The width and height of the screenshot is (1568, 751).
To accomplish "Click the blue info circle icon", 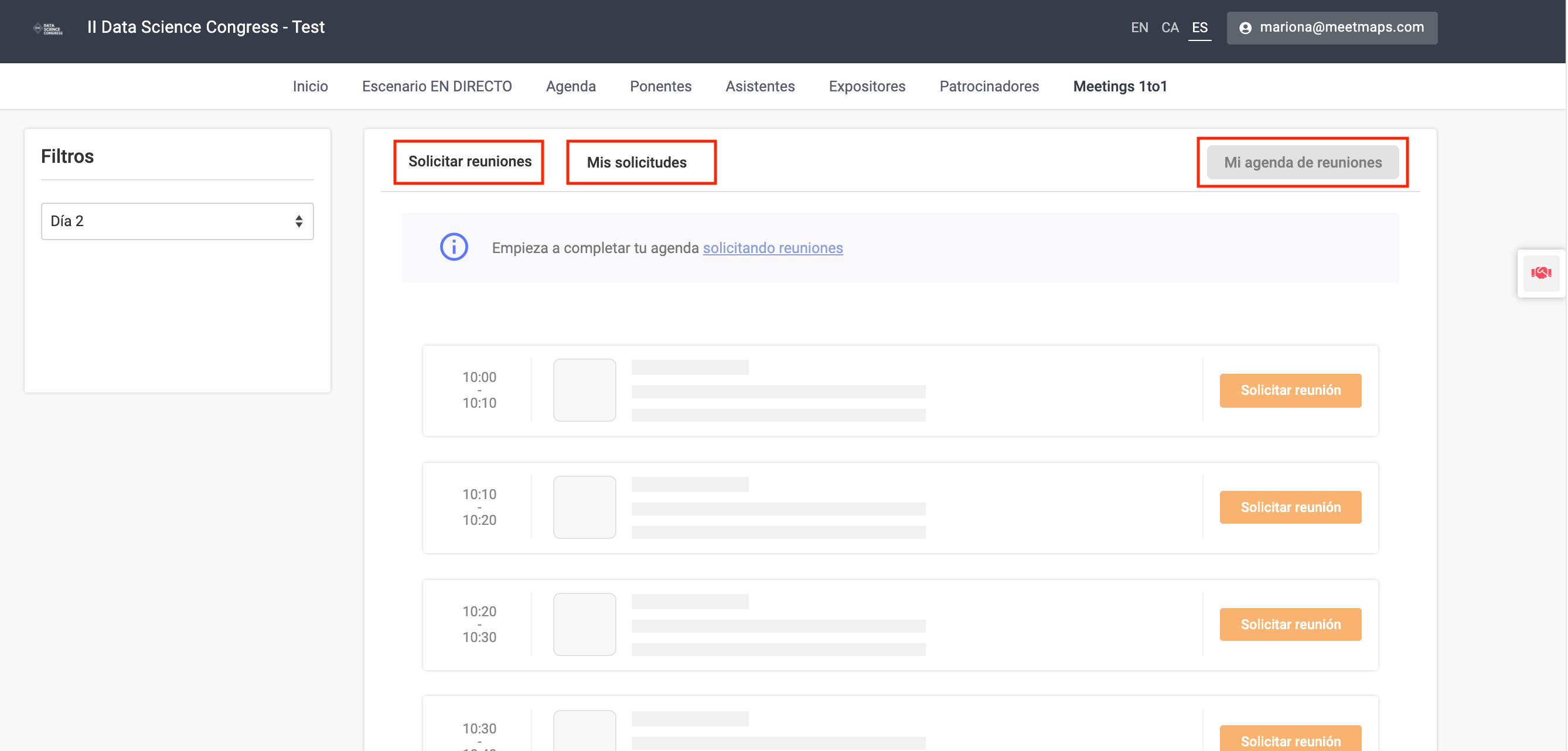I will click(454, 247).
